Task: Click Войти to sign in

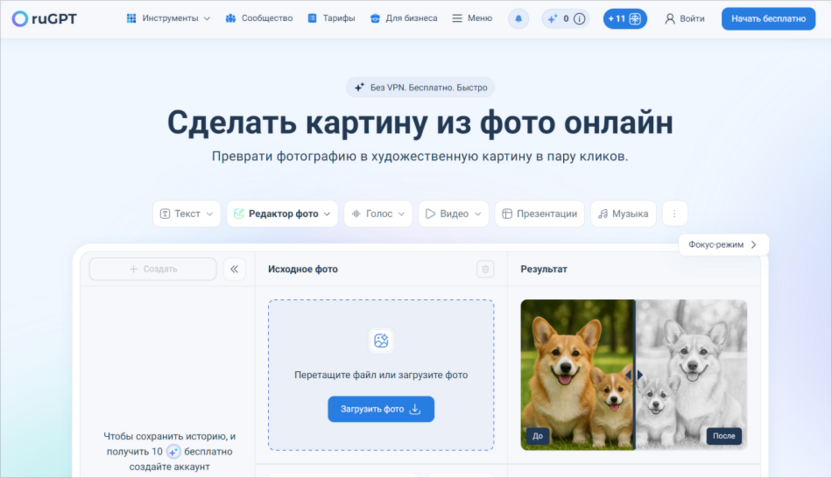Action: coord(684,19)
